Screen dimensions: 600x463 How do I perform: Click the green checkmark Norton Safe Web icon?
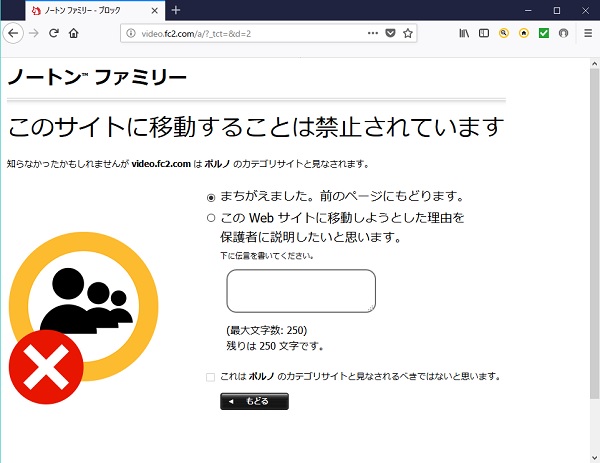[x=544, y=33]
